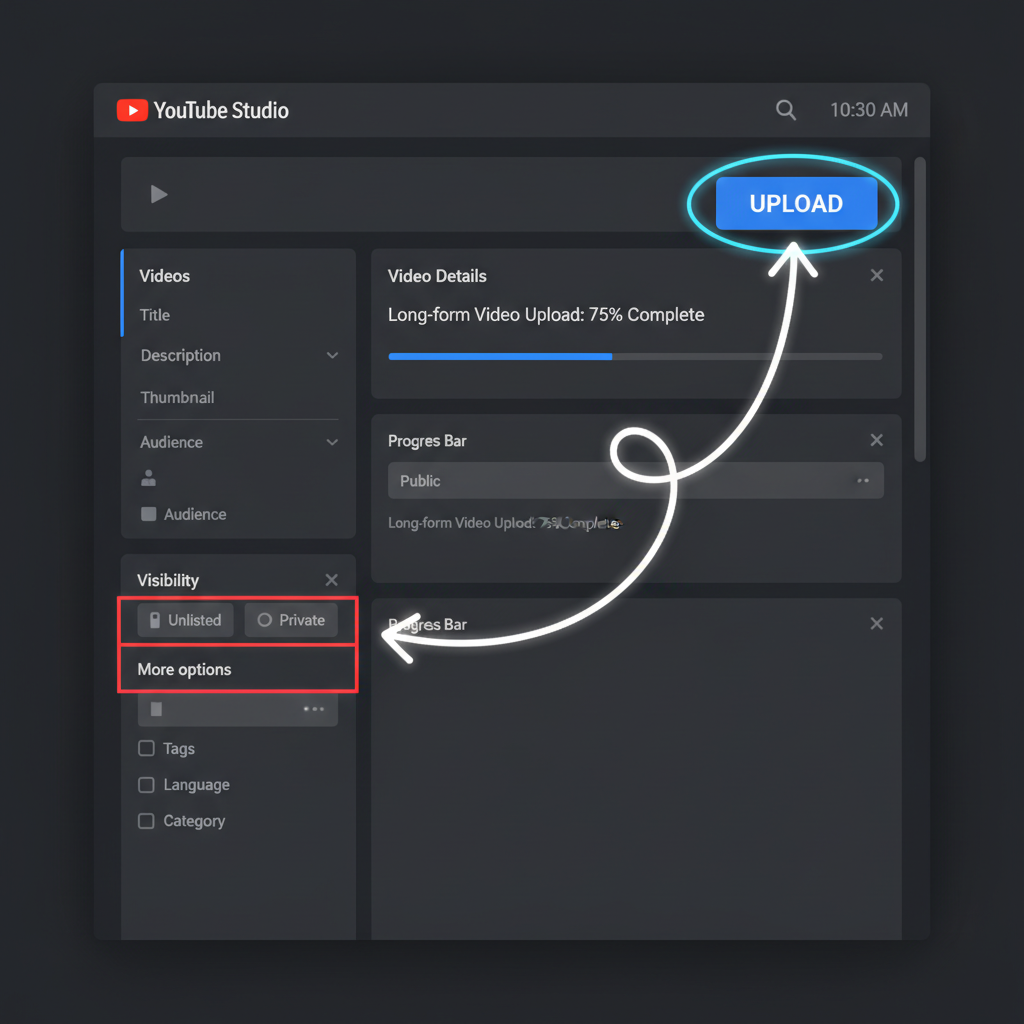This screenshot has width=1024, height=1024.
Task: Click the blue UPLOAD button
Action: point(796,203)
